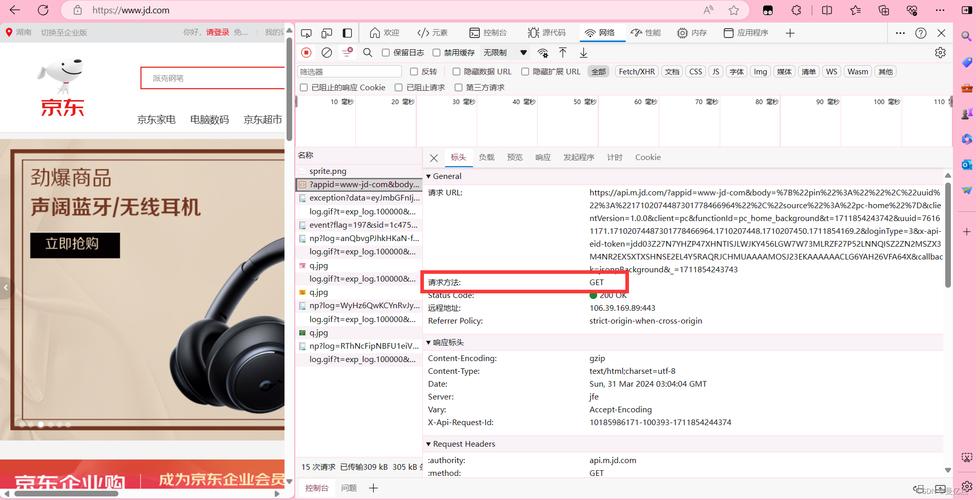Click the sidebar plus to add app
This screenshot has height=500, width=976.
[966, 232]
